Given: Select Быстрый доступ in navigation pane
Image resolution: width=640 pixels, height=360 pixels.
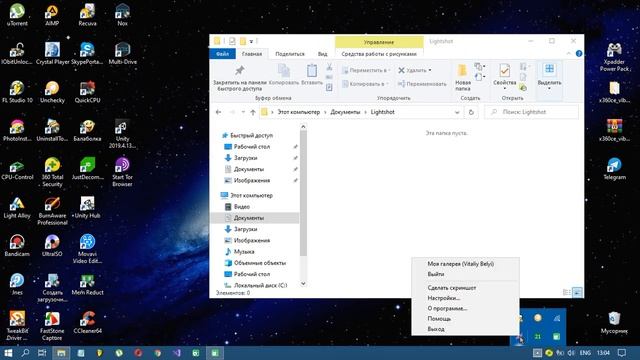Looking at the screenshot, I should [x=251, y=136].
